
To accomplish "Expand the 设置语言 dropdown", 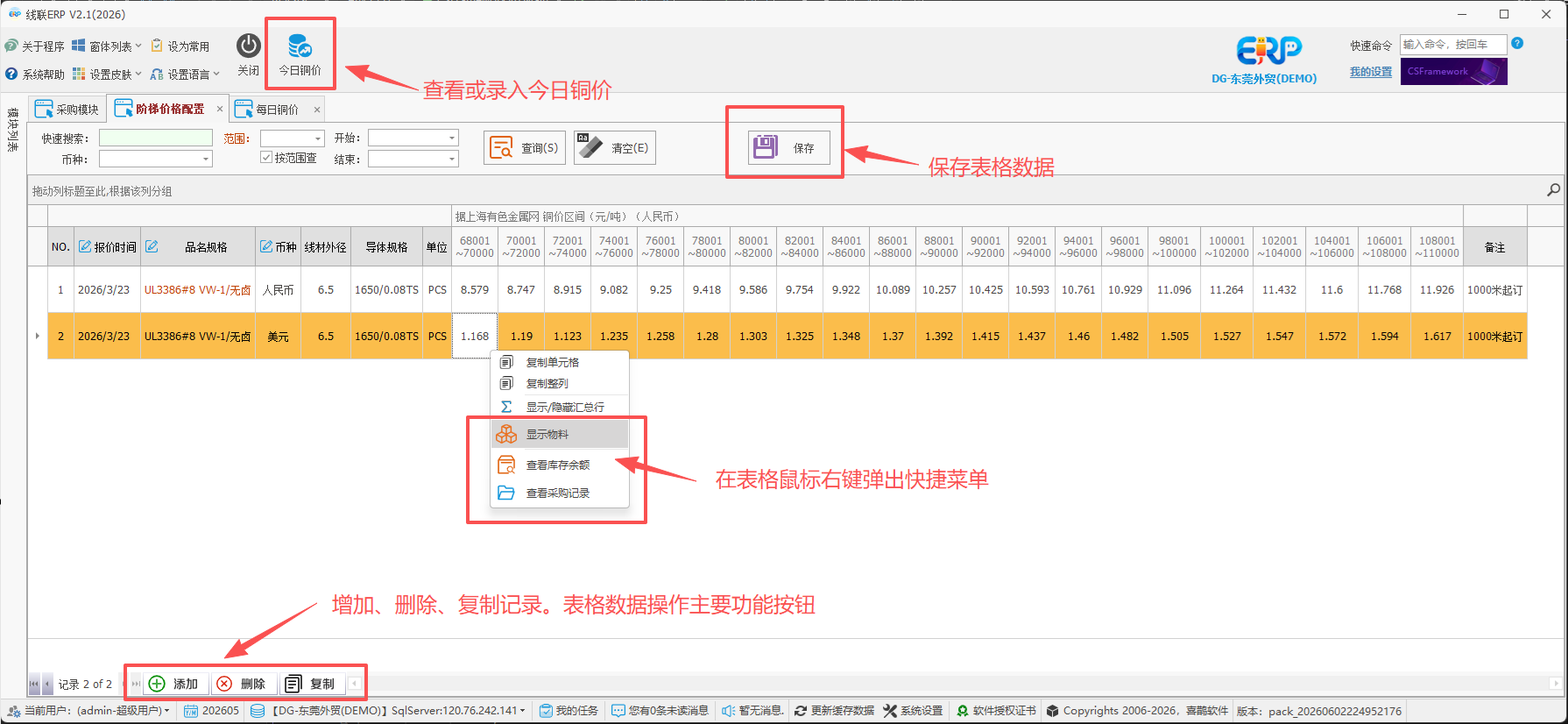I will pos(185,74).
